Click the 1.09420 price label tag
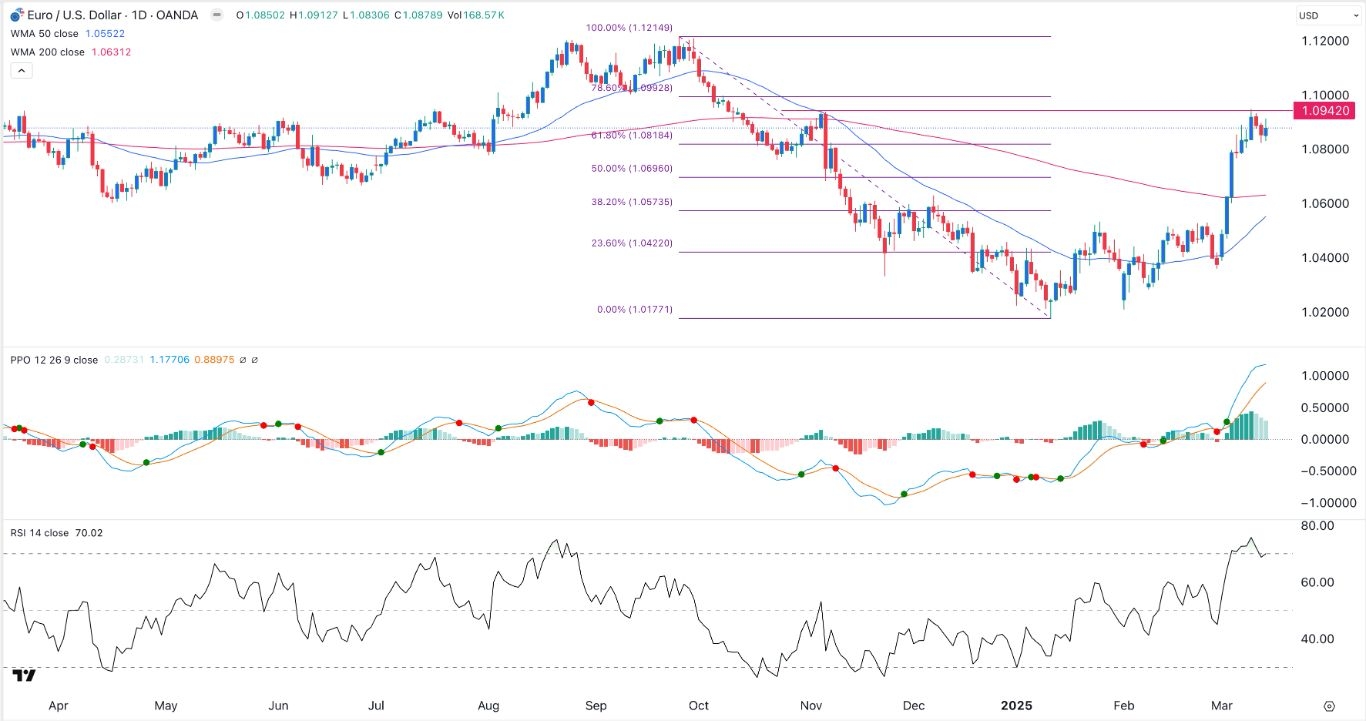The width and height of the screenshot is (1366, 721). click(1326, 110)
